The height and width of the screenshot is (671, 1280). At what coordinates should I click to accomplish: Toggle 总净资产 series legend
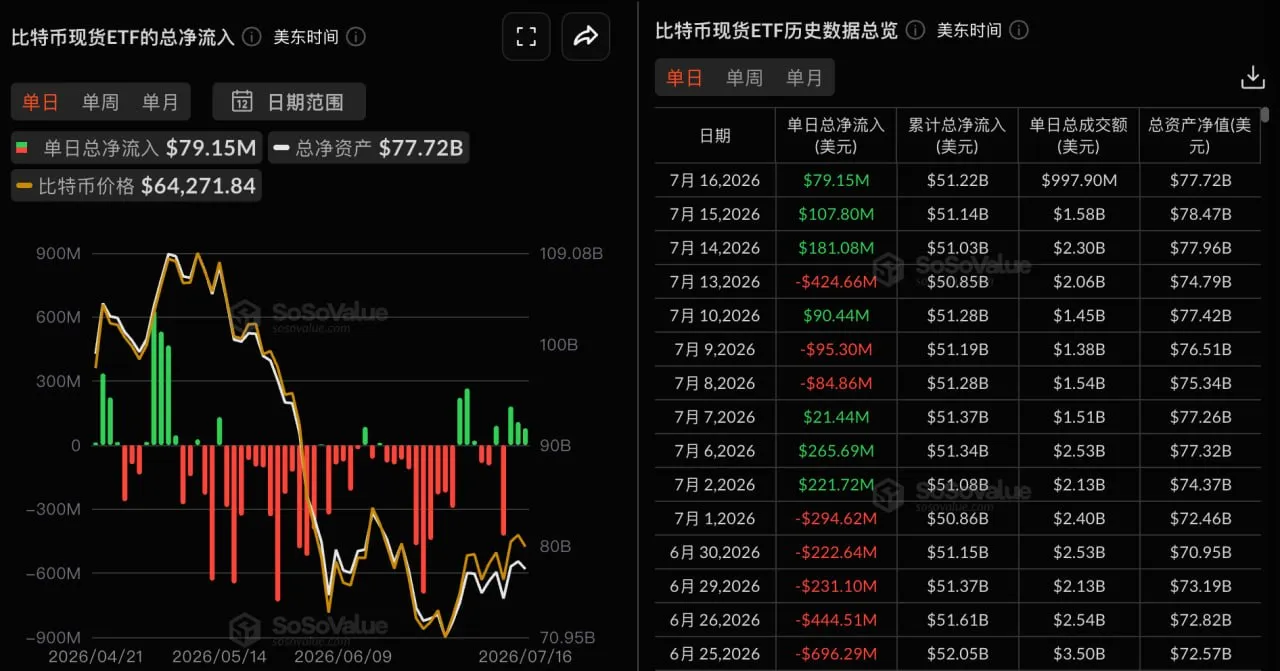tap(368, 149)
